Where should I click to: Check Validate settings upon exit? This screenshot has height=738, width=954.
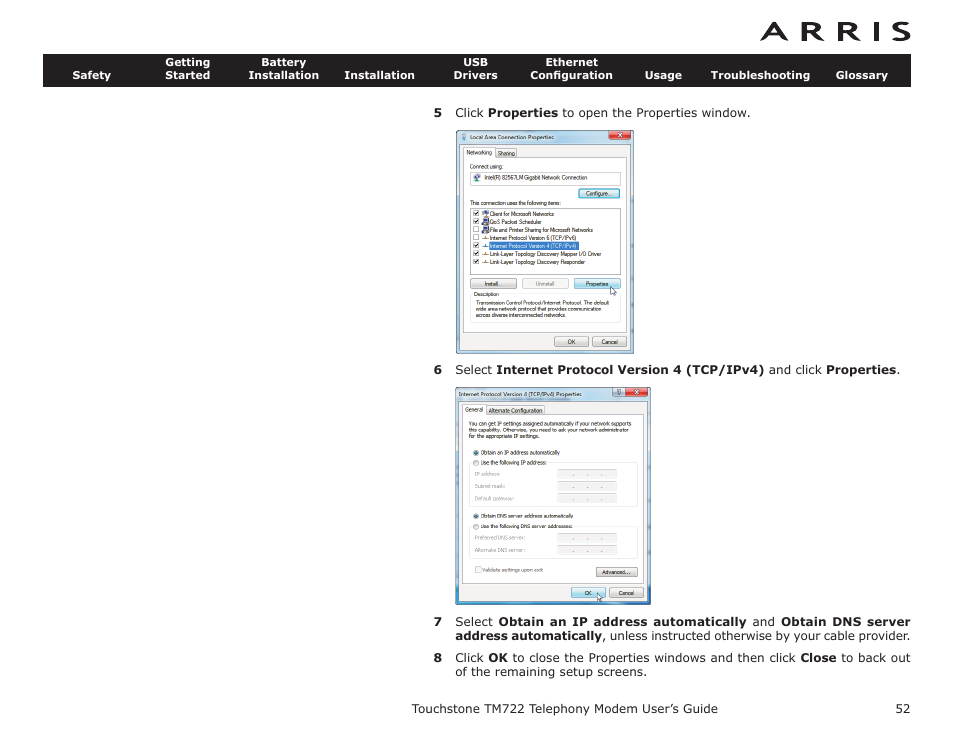[478, 569]
